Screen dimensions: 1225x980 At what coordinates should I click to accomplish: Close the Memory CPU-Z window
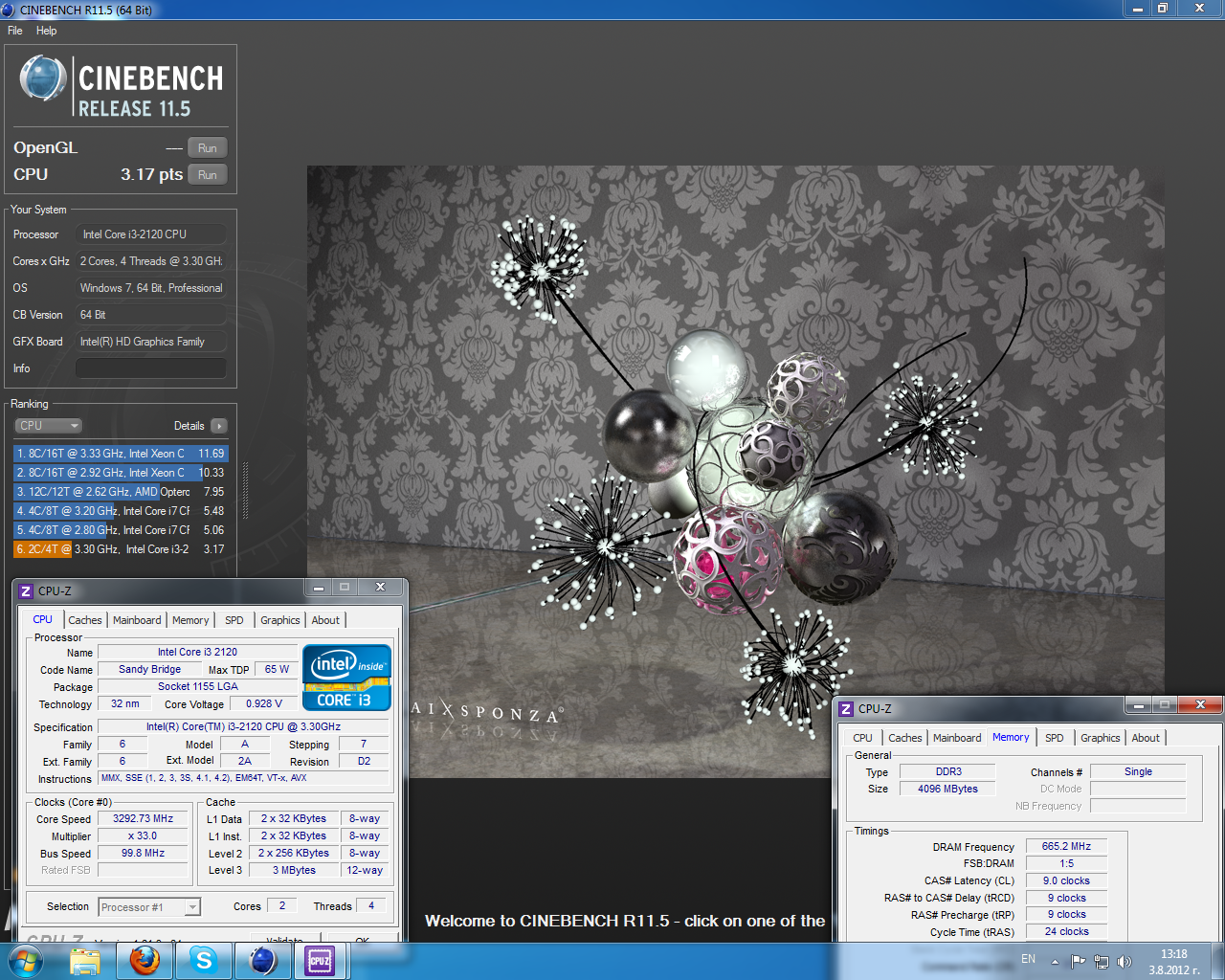[1200, 705]
